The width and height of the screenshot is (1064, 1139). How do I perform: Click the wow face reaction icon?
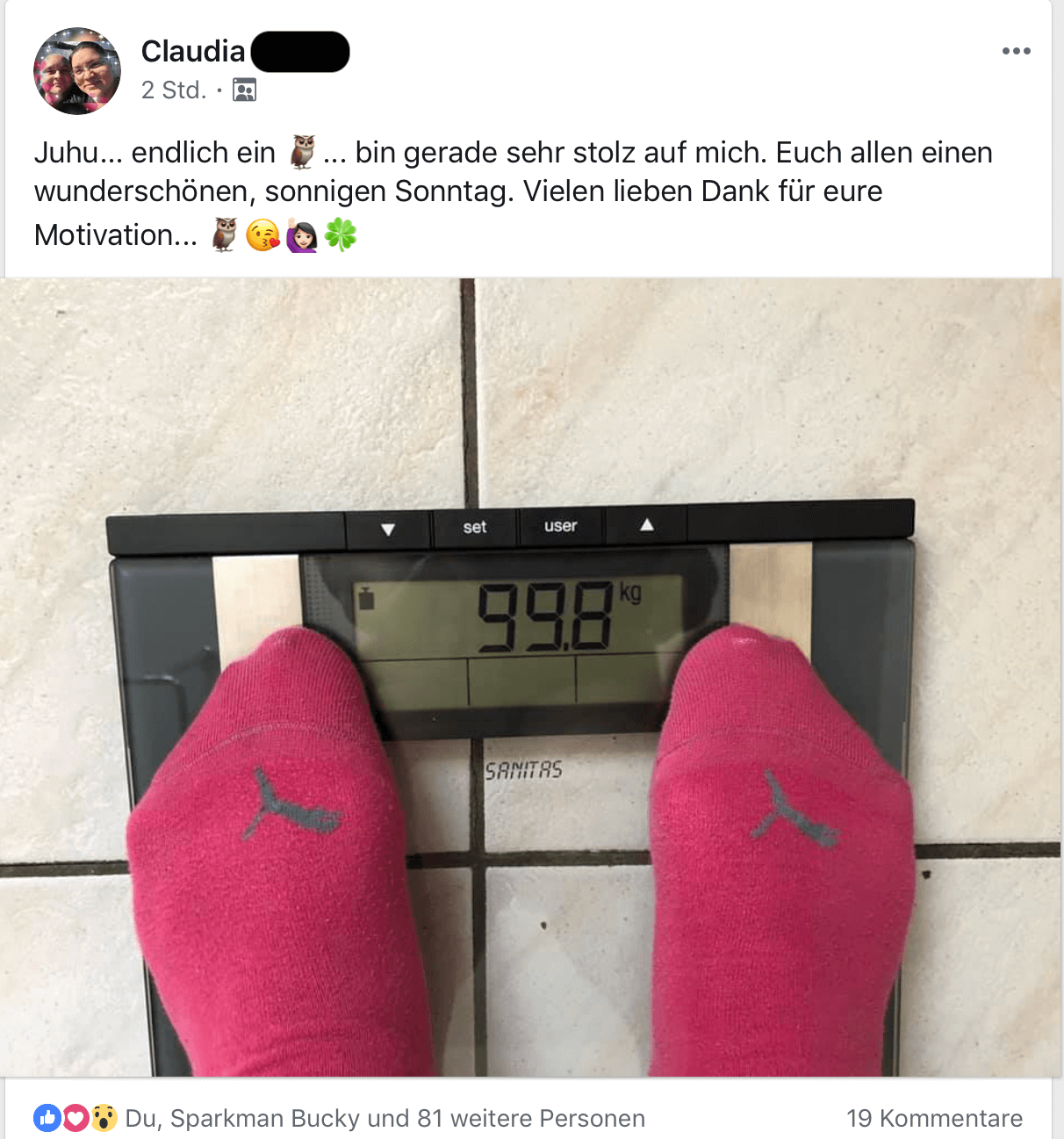click(104, 1118)
